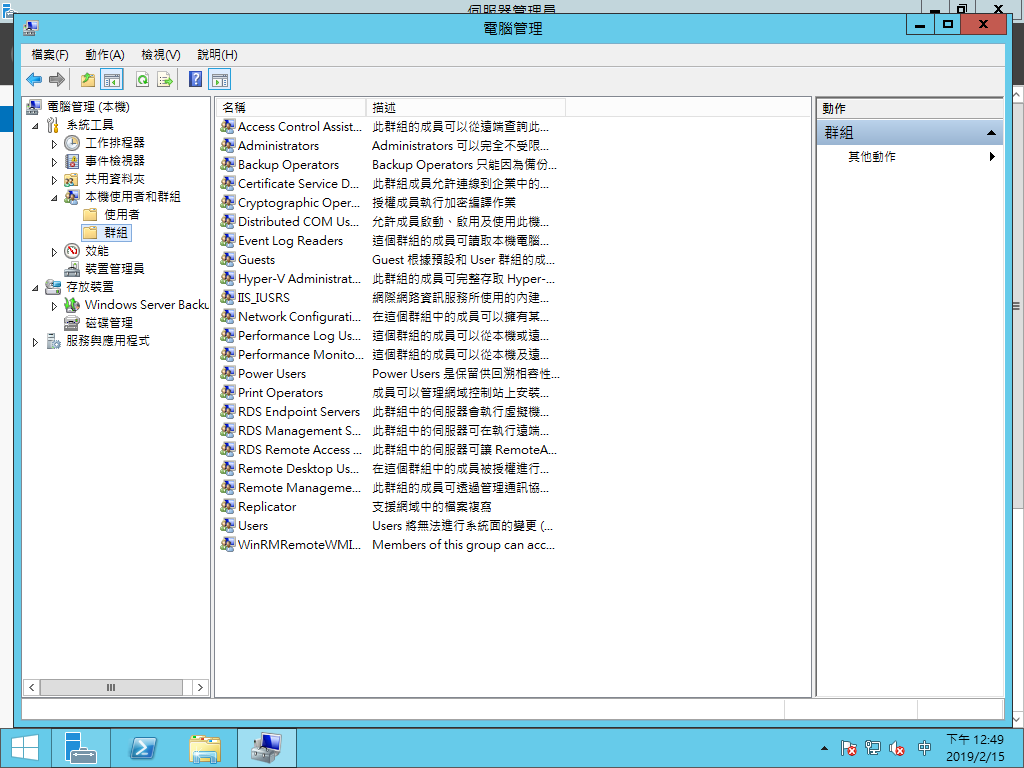Image resolution: width=1024 pixels, height=768 pixels.
Task: Collapse the 系統工具 tree node
Action: coord(35,125)
